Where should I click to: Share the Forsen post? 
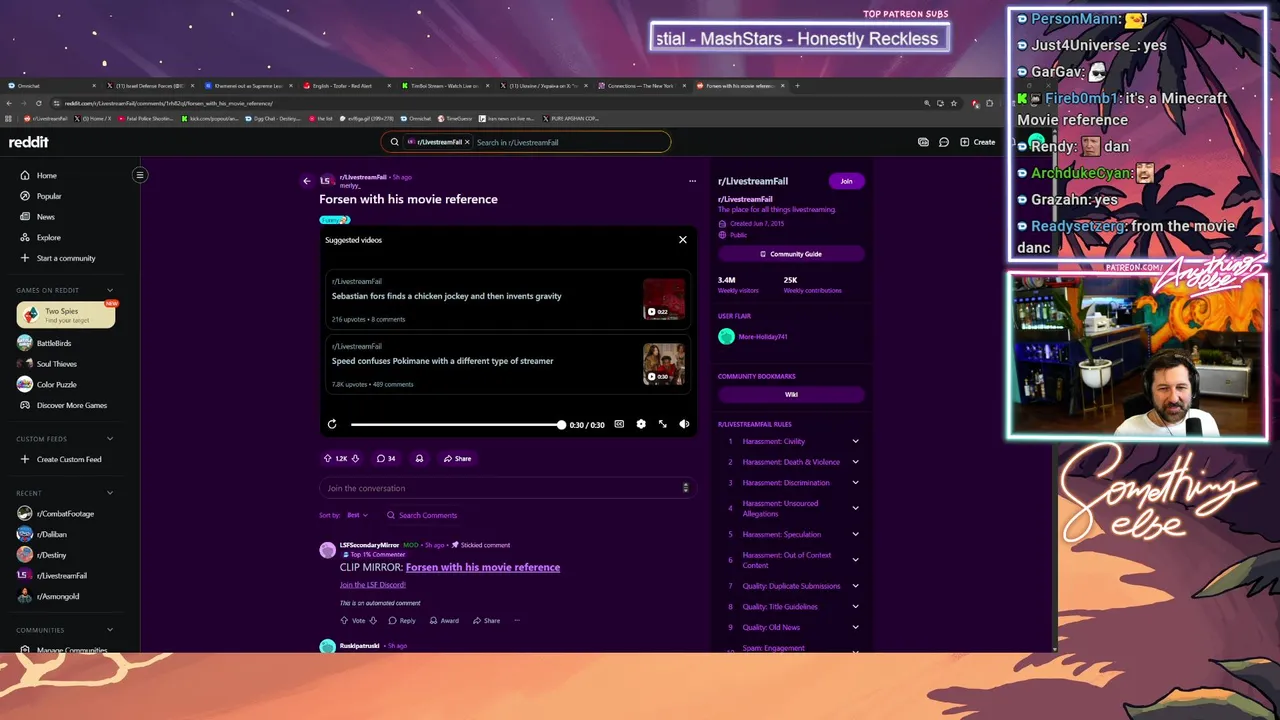[x=457, y=458]
